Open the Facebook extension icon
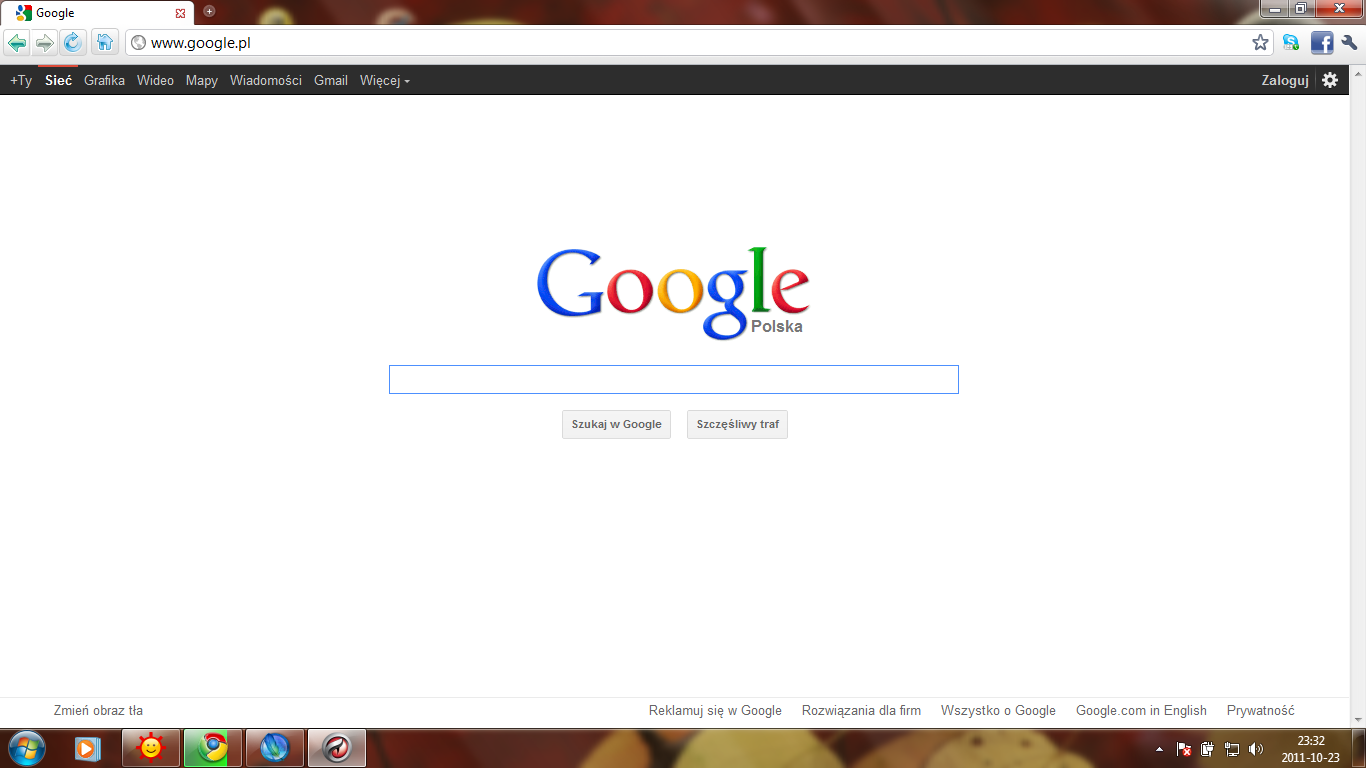The width and height of the screenshot is (1366, 768). point(1322,43)
